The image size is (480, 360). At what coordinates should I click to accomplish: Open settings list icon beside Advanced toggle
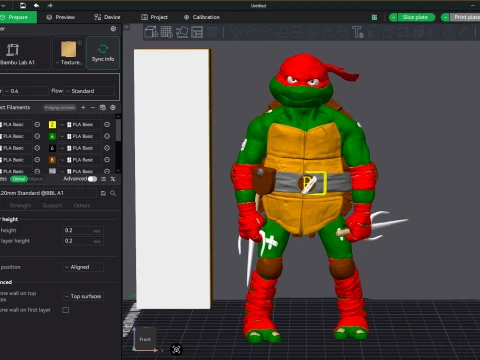(x=103, y=179)
